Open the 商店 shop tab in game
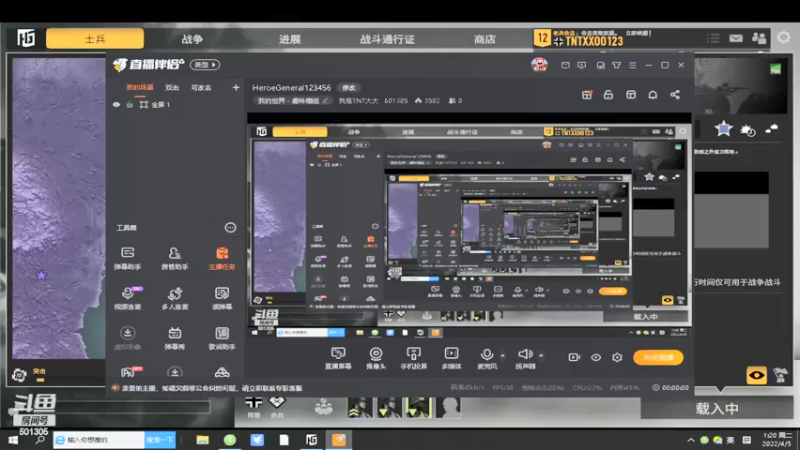 pyautogui.click(x=484, y=39)
